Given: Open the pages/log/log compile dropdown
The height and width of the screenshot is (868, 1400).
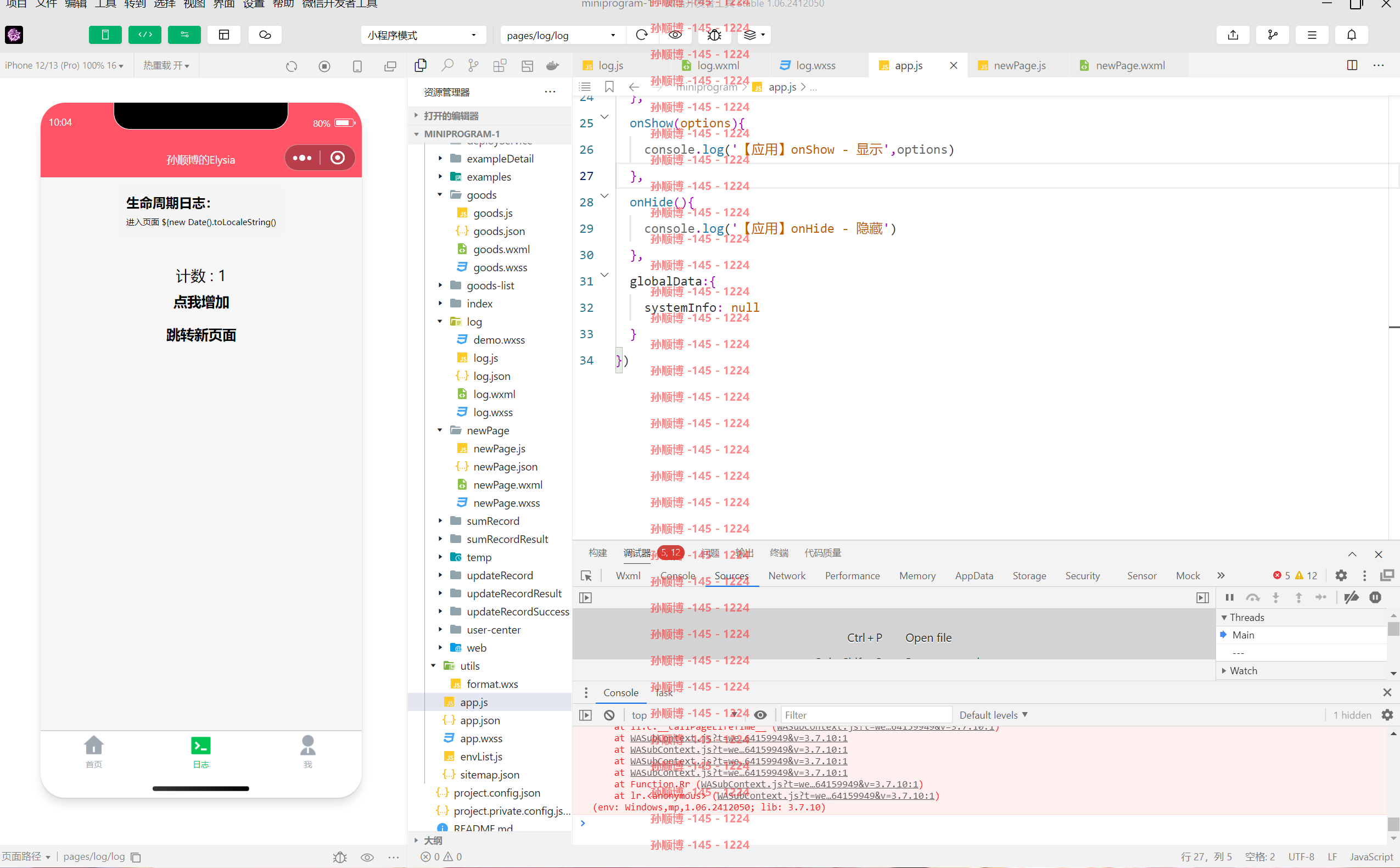Looking at the screenshot, I should (562, 35).
